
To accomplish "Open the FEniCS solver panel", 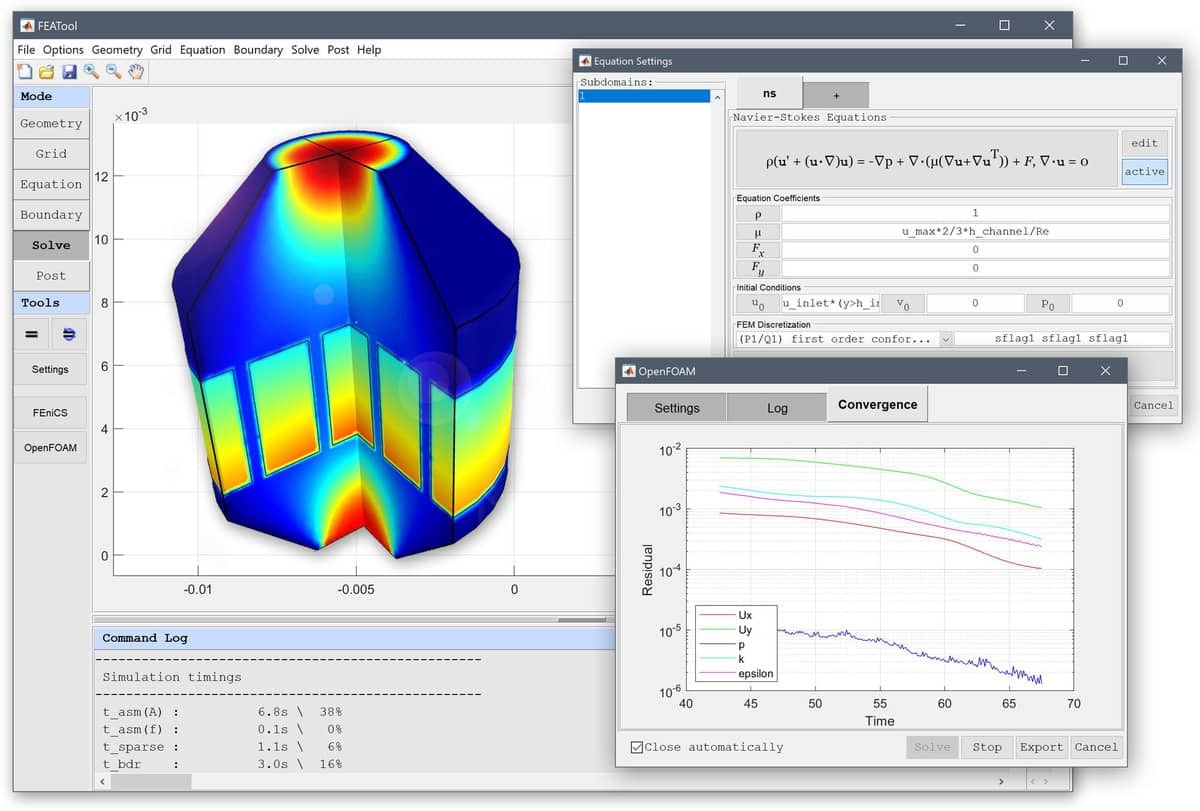I will [x=50, y=412].
